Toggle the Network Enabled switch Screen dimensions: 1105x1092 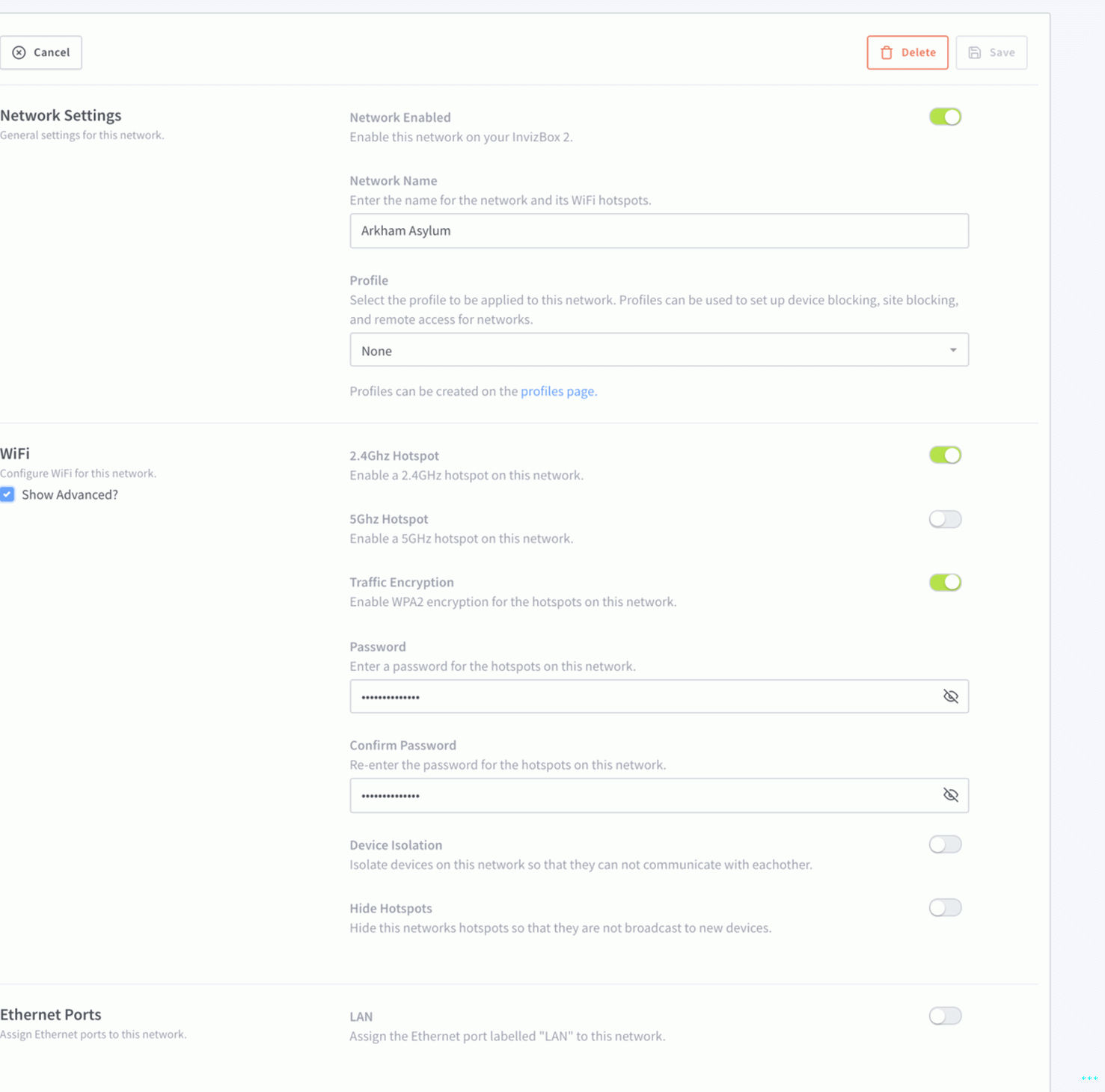[945, 117]
